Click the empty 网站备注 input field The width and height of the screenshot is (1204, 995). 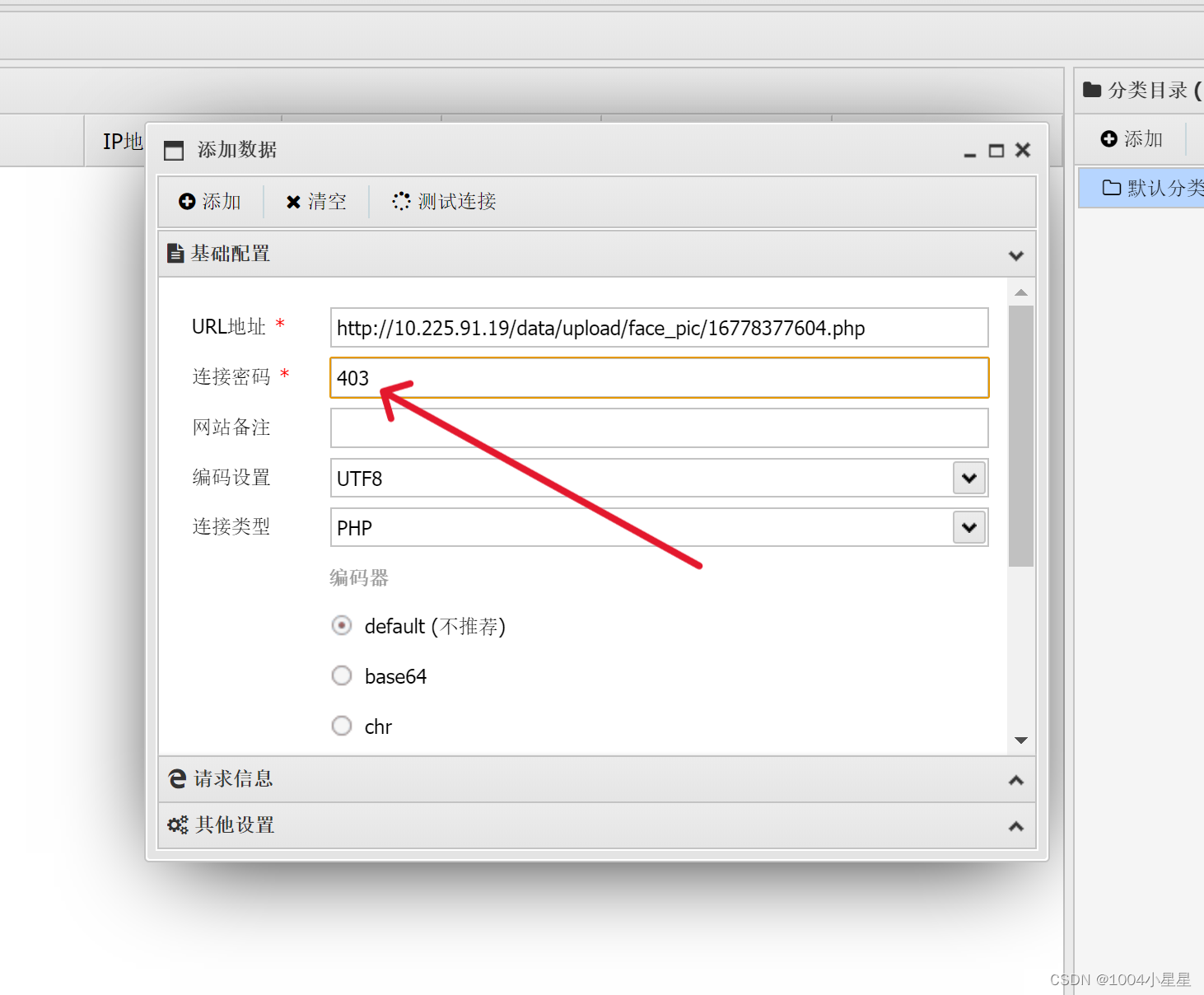coord(659,428)
